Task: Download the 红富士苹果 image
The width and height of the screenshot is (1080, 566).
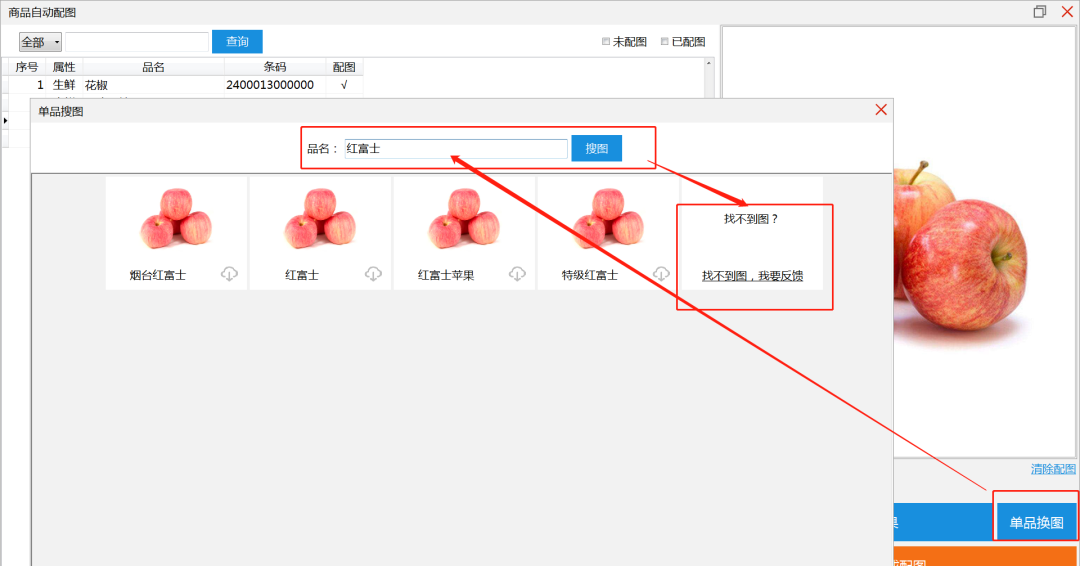Action: pyautogui.click(x=517, y=274)
